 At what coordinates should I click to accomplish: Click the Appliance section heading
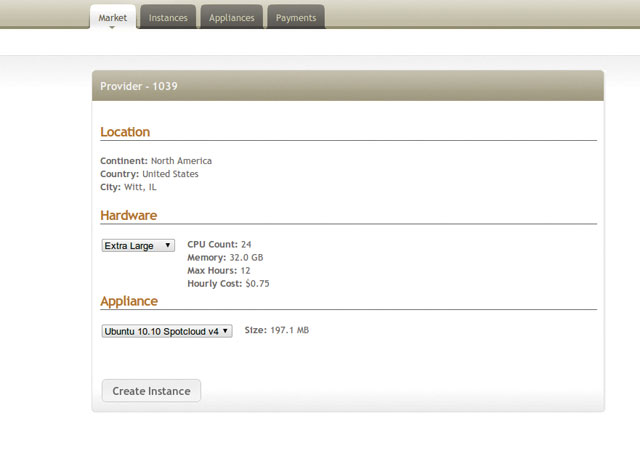[129, 301]
